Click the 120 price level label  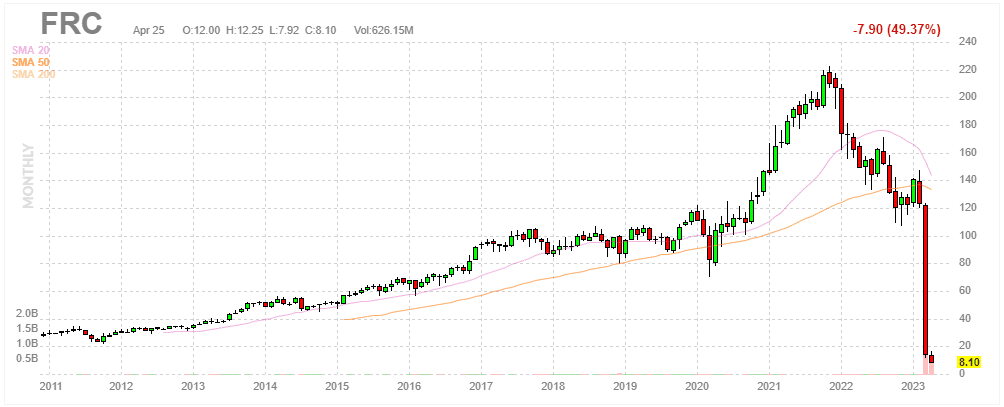967,208
